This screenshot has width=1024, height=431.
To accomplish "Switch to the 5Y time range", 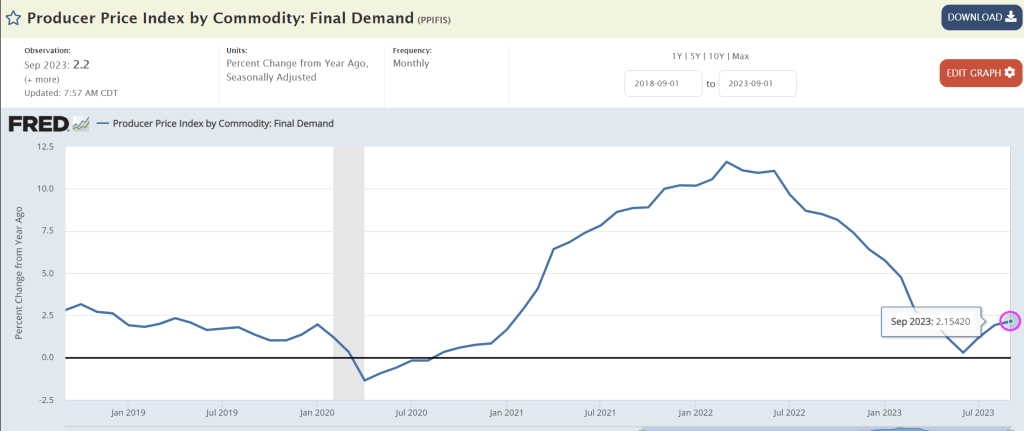I will (699, 55).
